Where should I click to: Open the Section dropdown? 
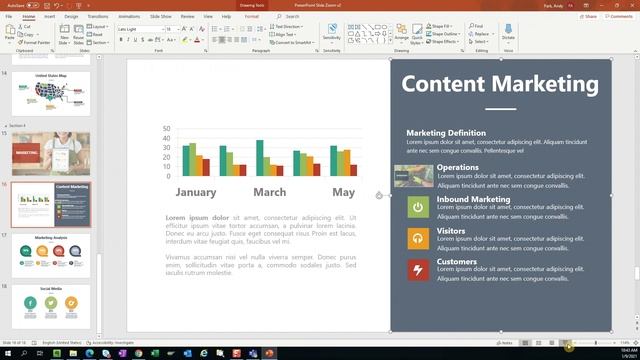click(x=98, y=42)
